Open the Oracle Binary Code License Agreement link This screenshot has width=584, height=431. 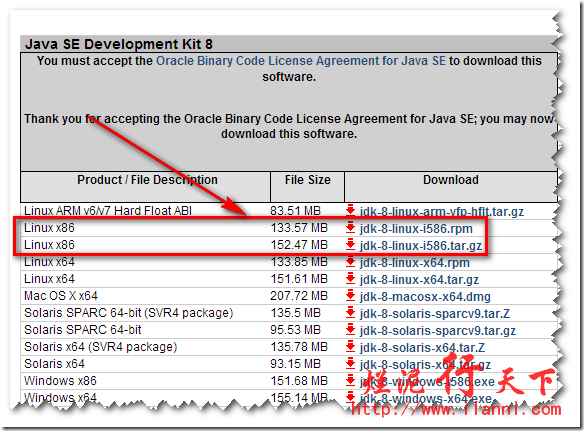[301, 61]
